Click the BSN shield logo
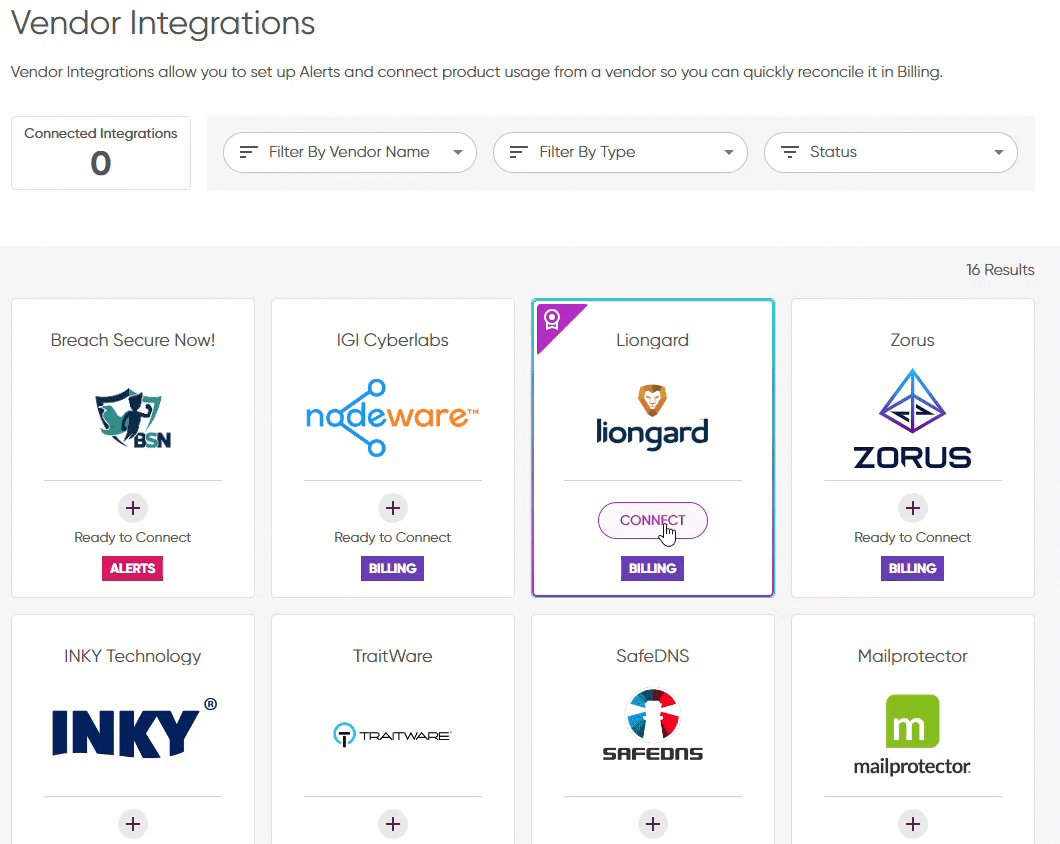1060x844 pixels. (133, 418)
